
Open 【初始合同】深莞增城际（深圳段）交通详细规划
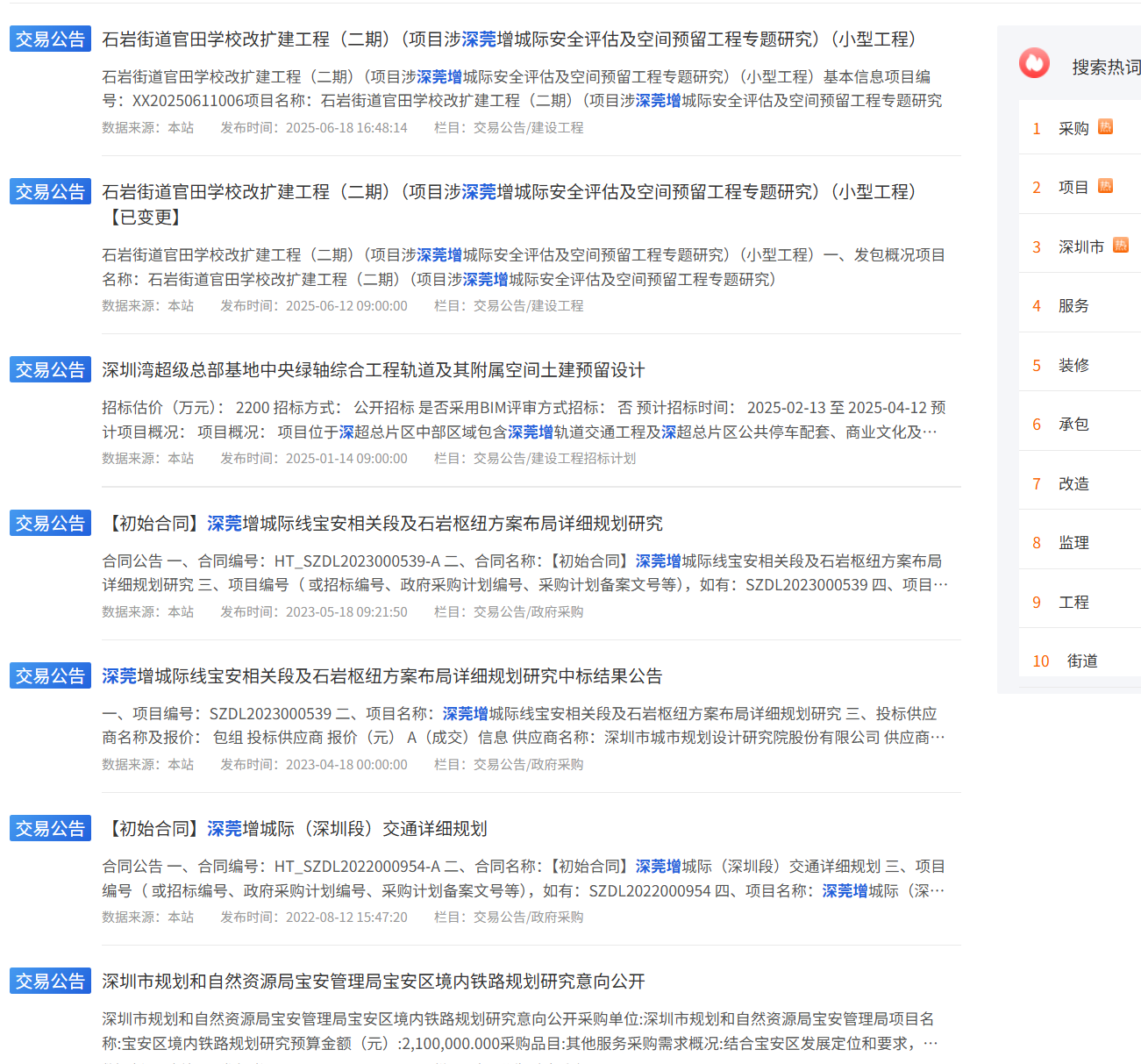pyautogui.click(x=295, y=829)
